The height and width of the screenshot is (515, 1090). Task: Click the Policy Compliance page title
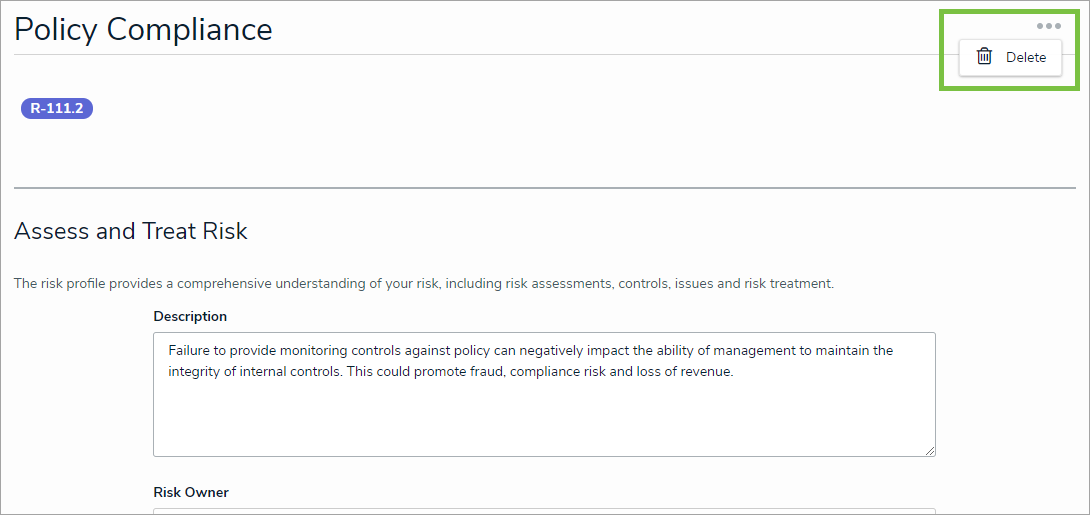[143, 30]
